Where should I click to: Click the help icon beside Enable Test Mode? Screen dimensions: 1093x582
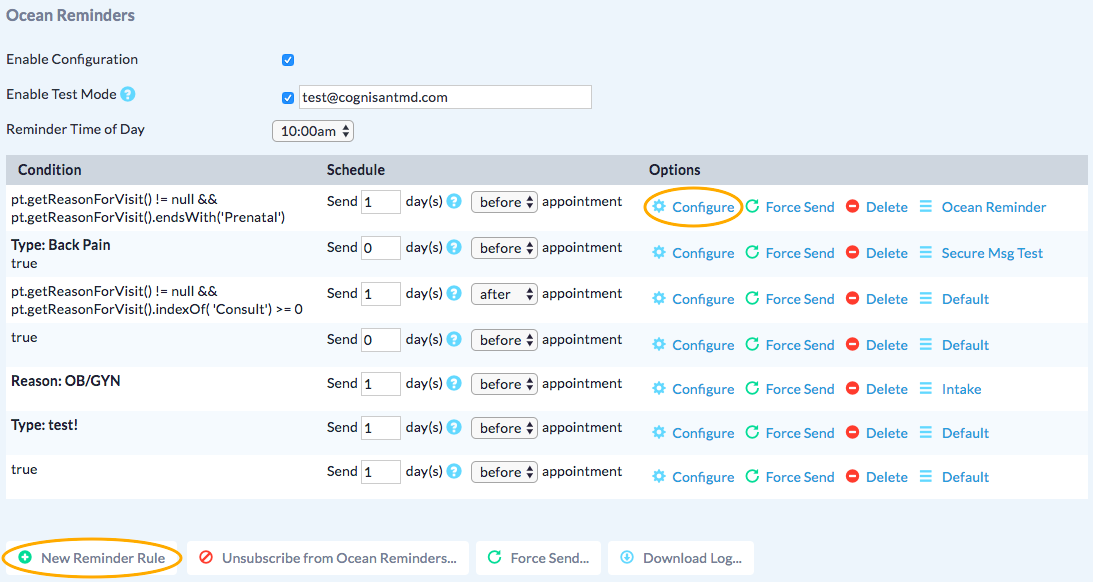(128, 94)
